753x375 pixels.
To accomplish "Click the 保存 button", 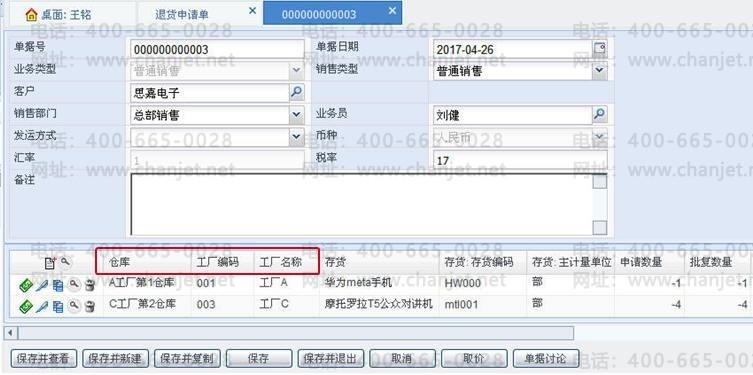I will (259, 358).
